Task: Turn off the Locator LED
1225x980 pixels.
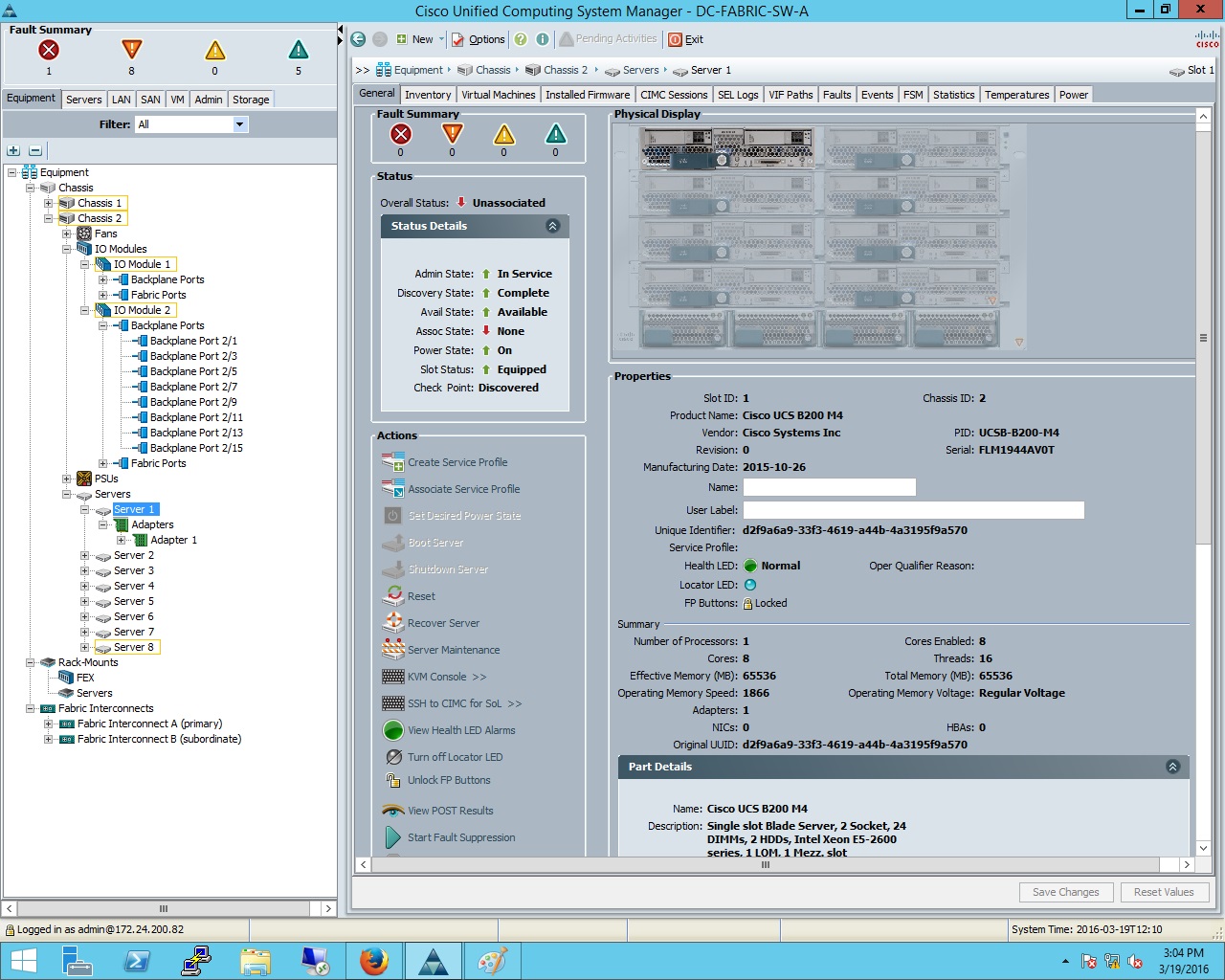Action: click(x=457, y=757)
